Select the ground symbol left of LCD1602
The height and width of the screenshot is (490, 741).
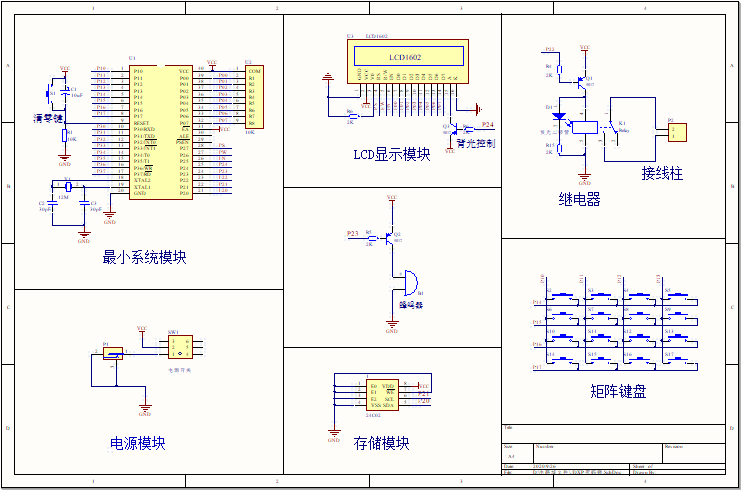[x=327, y=77]
